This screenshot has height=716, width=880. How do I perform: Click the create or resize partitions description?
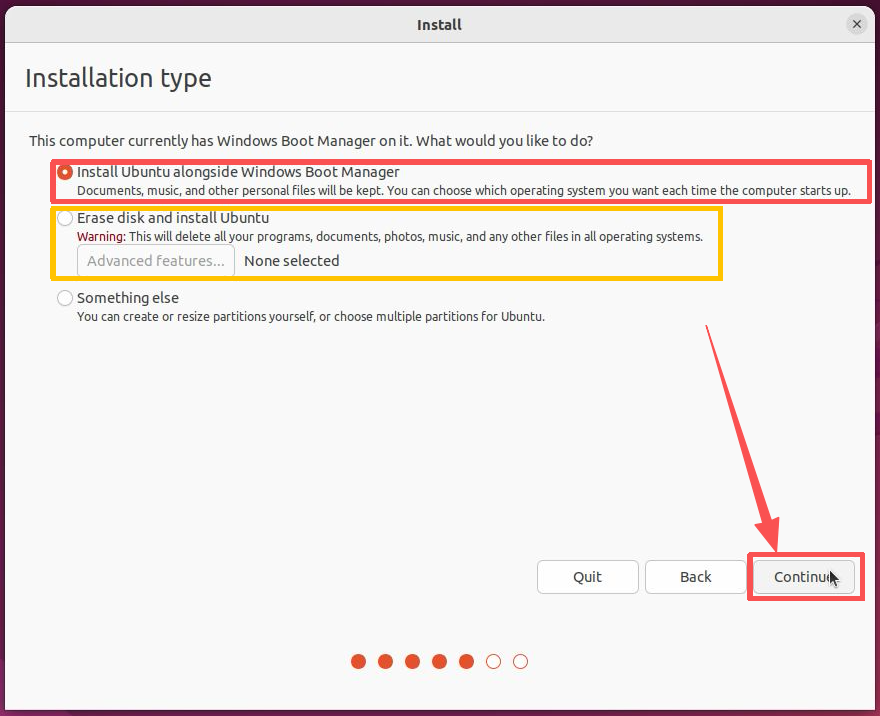pyautogui.click(x=310, y=317)
